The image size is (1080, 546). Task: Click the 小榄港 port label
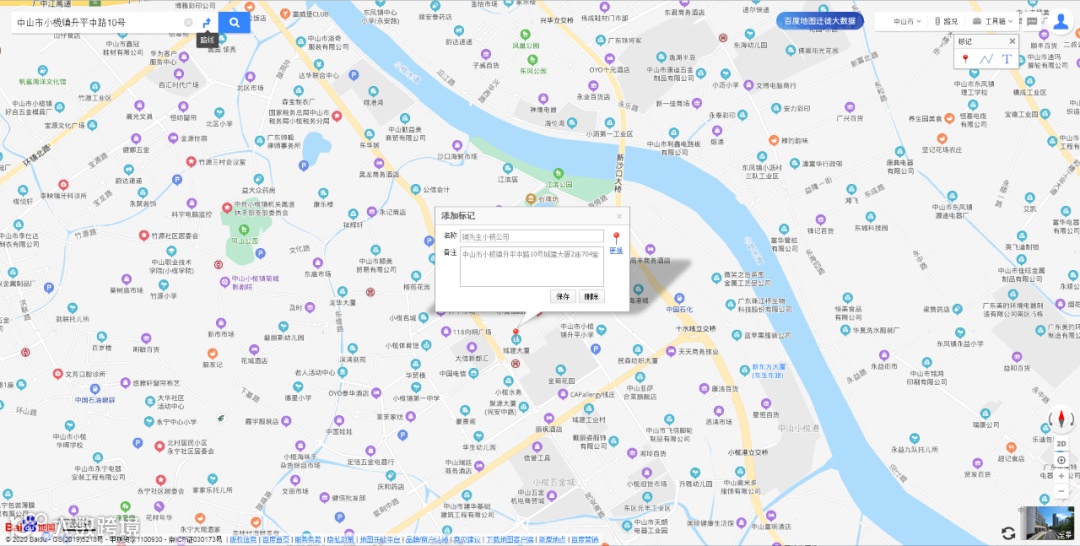pyautogui.click(x=799, y=428)
